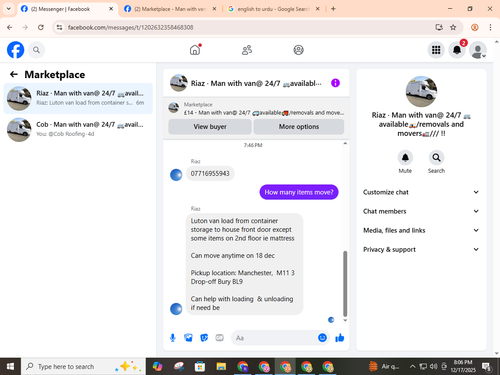Open the notification center taskbar icon
The image size is (500, 375).
[x=487, y=366]
